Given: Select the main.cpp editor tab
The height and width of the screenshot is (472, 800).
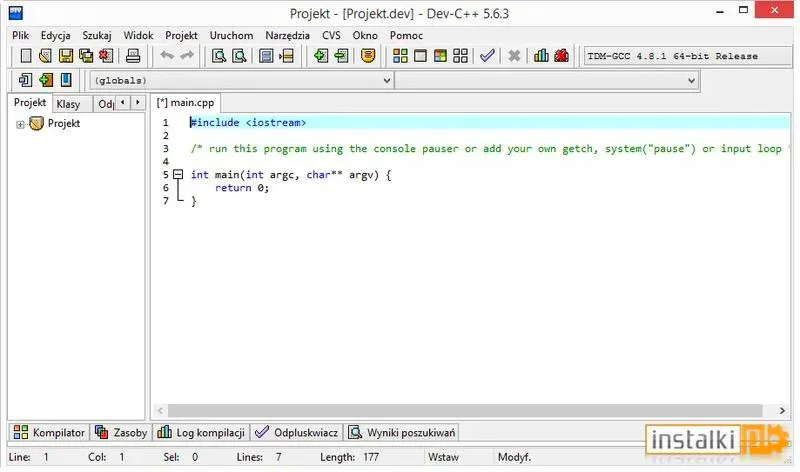Looking at the screenshot, I should point(186,103).
